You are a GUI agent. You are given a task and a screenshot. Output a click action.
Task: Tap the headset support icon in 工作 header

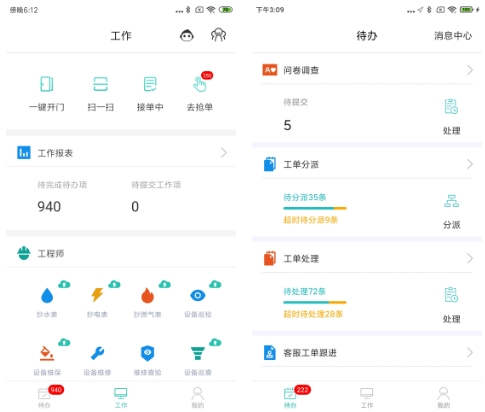[219, 35]
